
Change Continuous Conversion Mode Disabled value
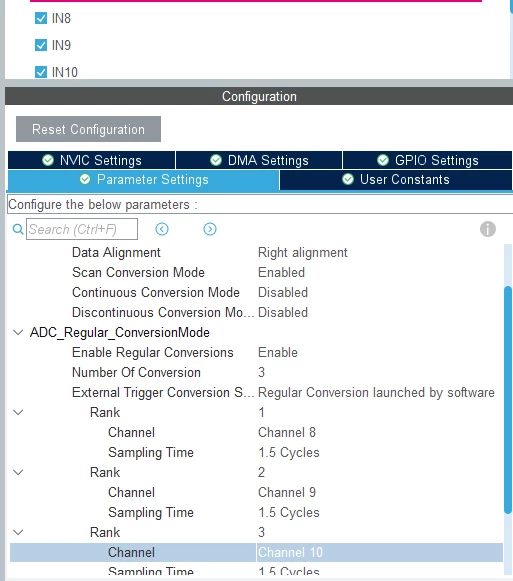(283, 292)
